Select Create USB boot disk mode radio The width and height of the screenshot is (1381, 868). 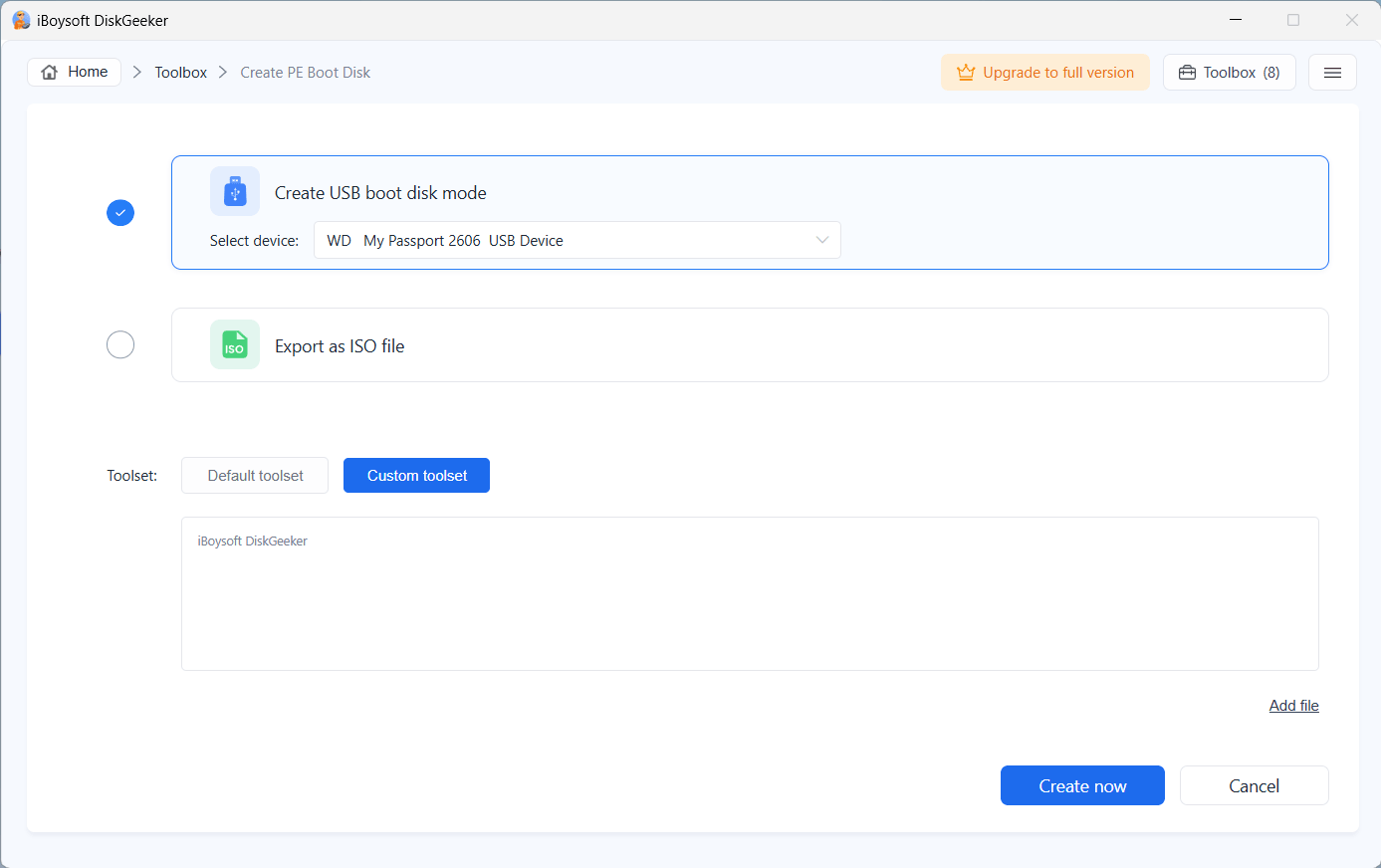(120, 212)
